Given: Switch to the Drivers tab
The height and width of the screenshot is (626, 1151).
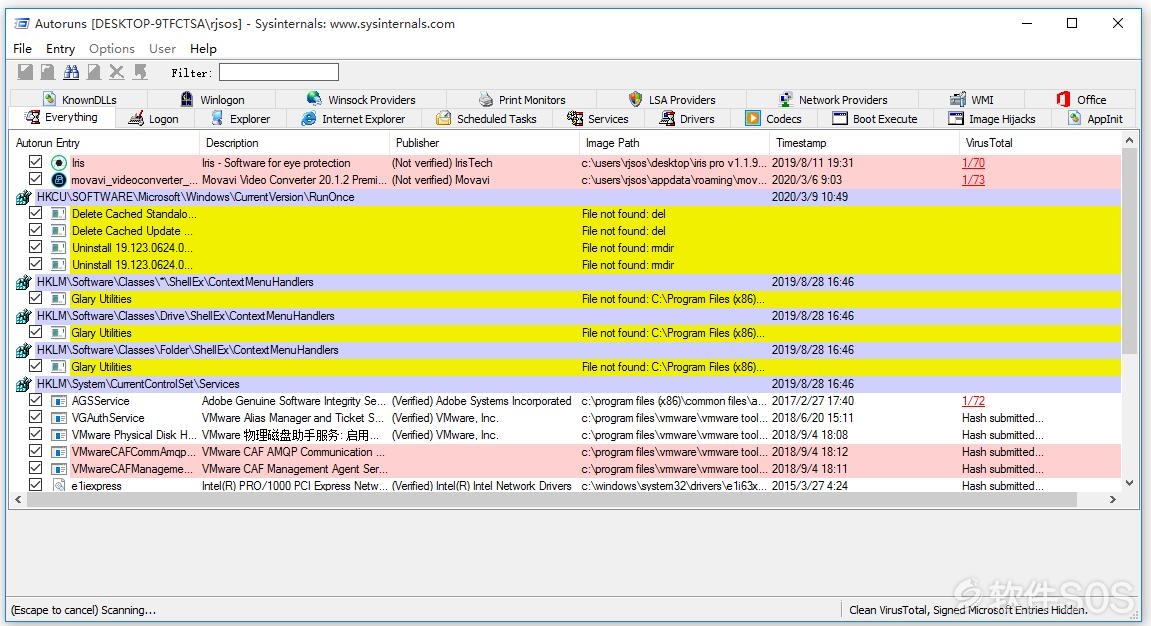Looking at the screenshot, I should tap(687, 118).
